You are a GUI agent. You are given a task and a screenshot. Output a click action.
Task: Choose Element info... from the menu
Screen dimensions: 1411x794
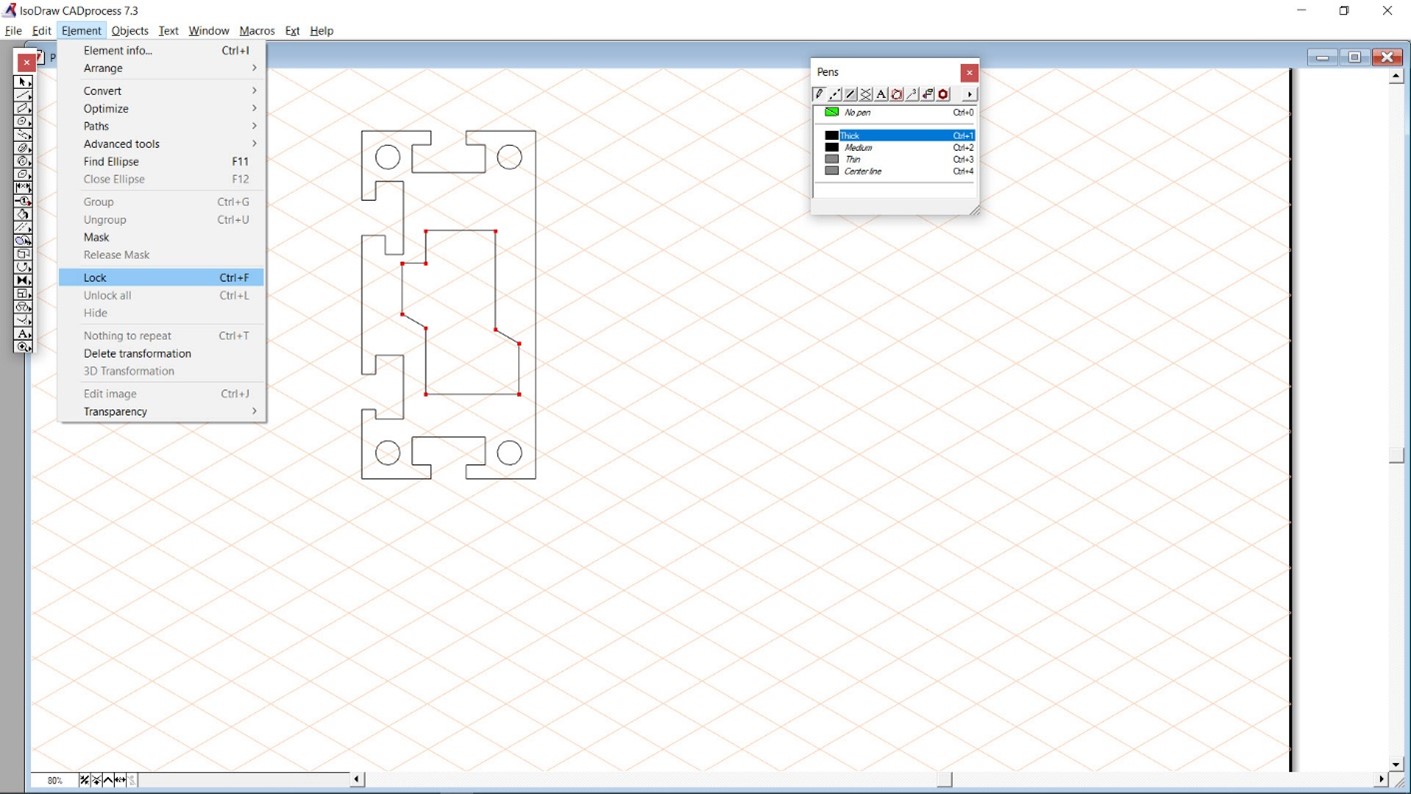[161, 50]
